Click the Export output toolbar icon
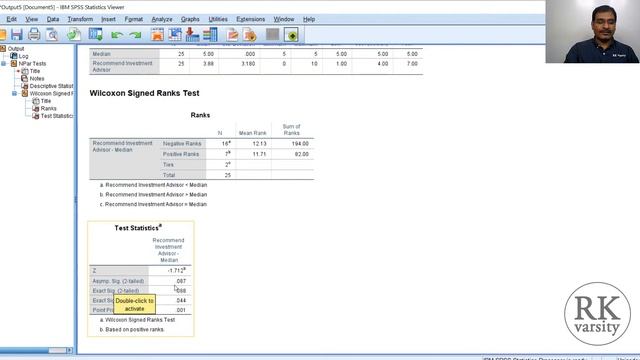The height and width of the screenshot is (360, 640). click(74, 35)
